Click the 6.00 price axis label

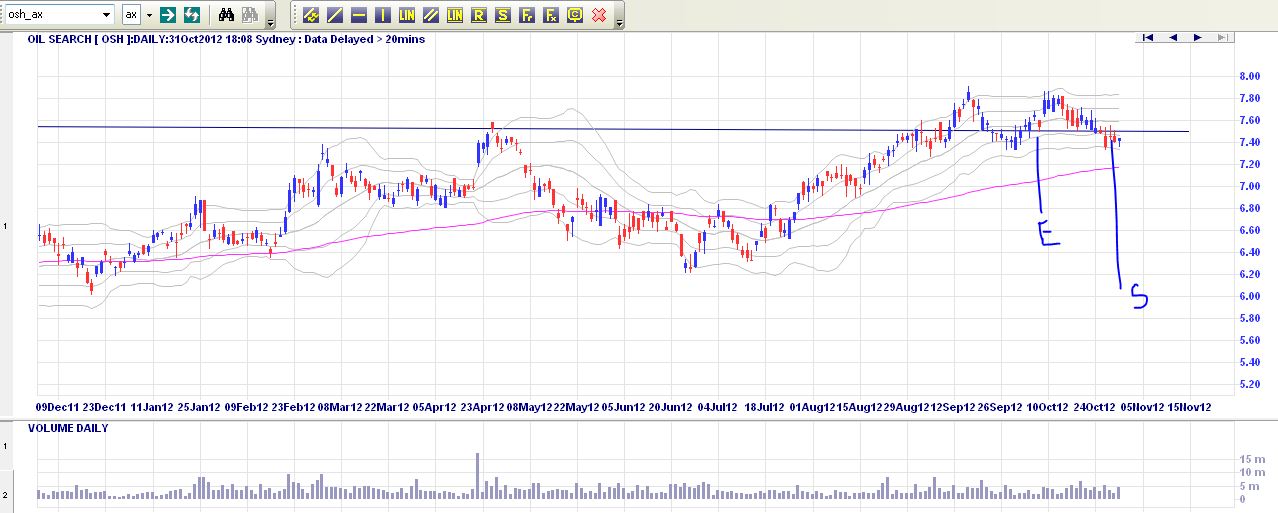click(1249, 296)
